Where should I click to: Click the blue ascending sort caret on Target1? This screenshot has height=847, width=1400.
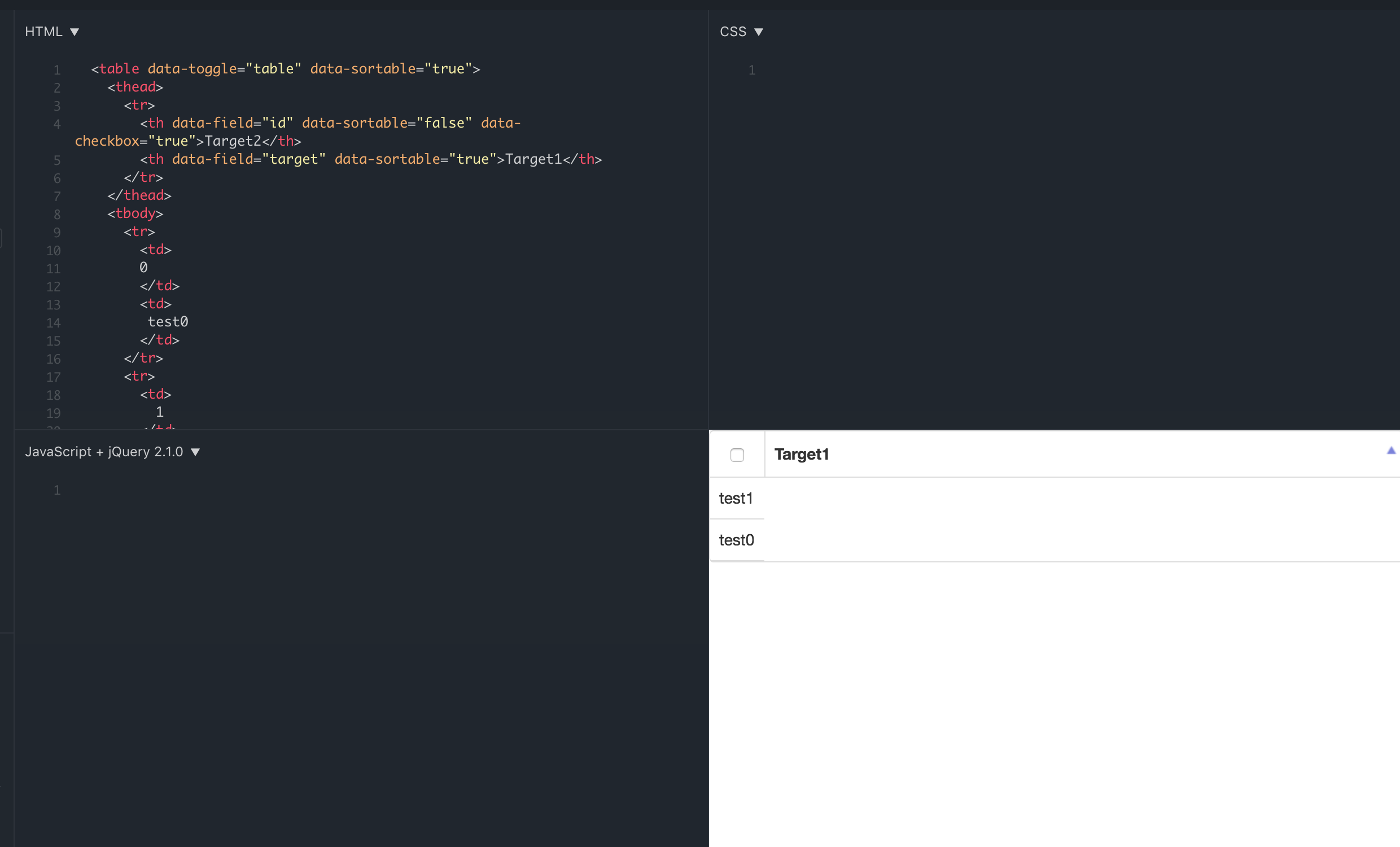1391,449
